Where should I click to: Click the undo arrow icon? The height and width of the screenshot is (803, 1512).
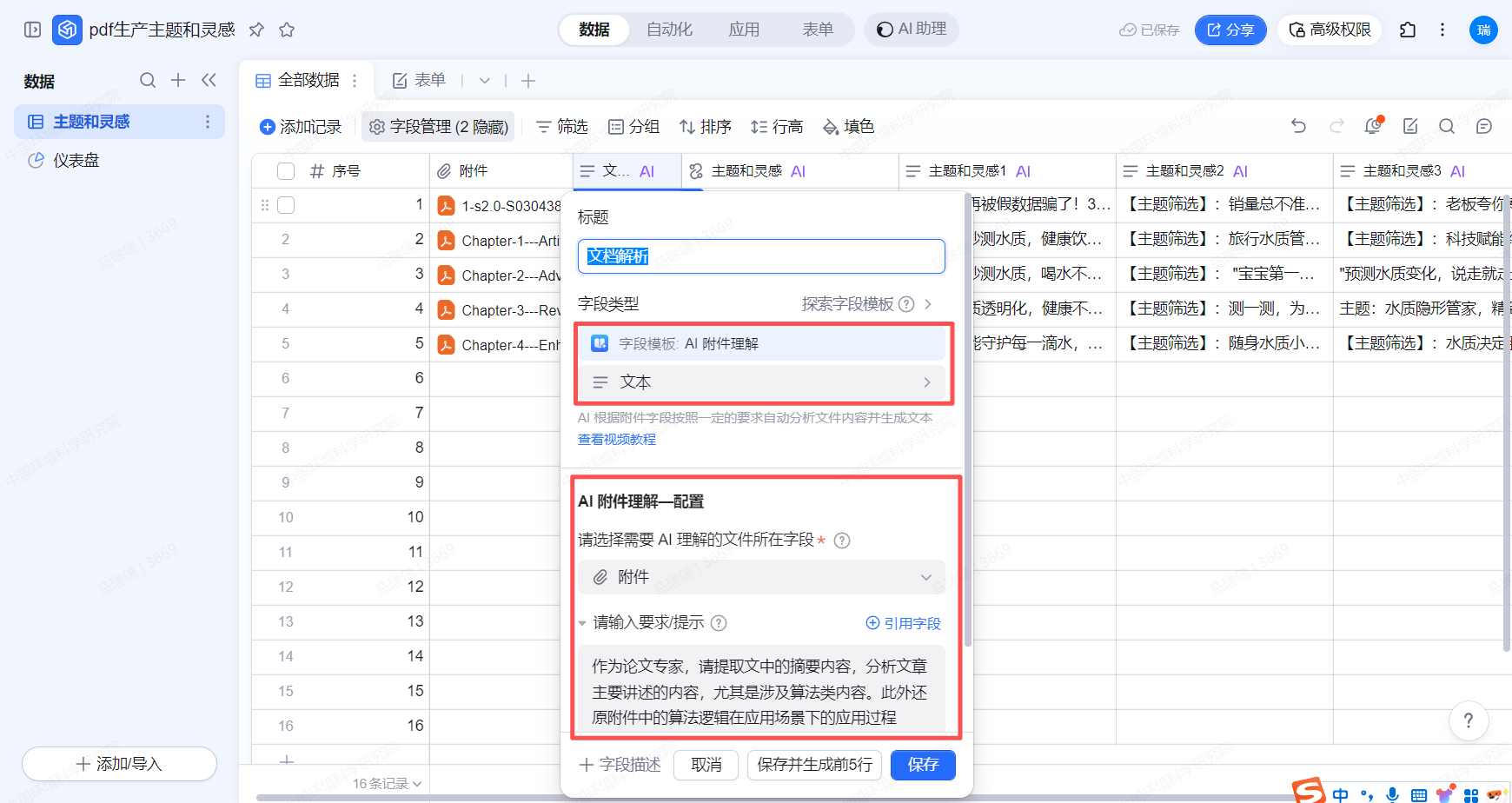(1298, 126)
